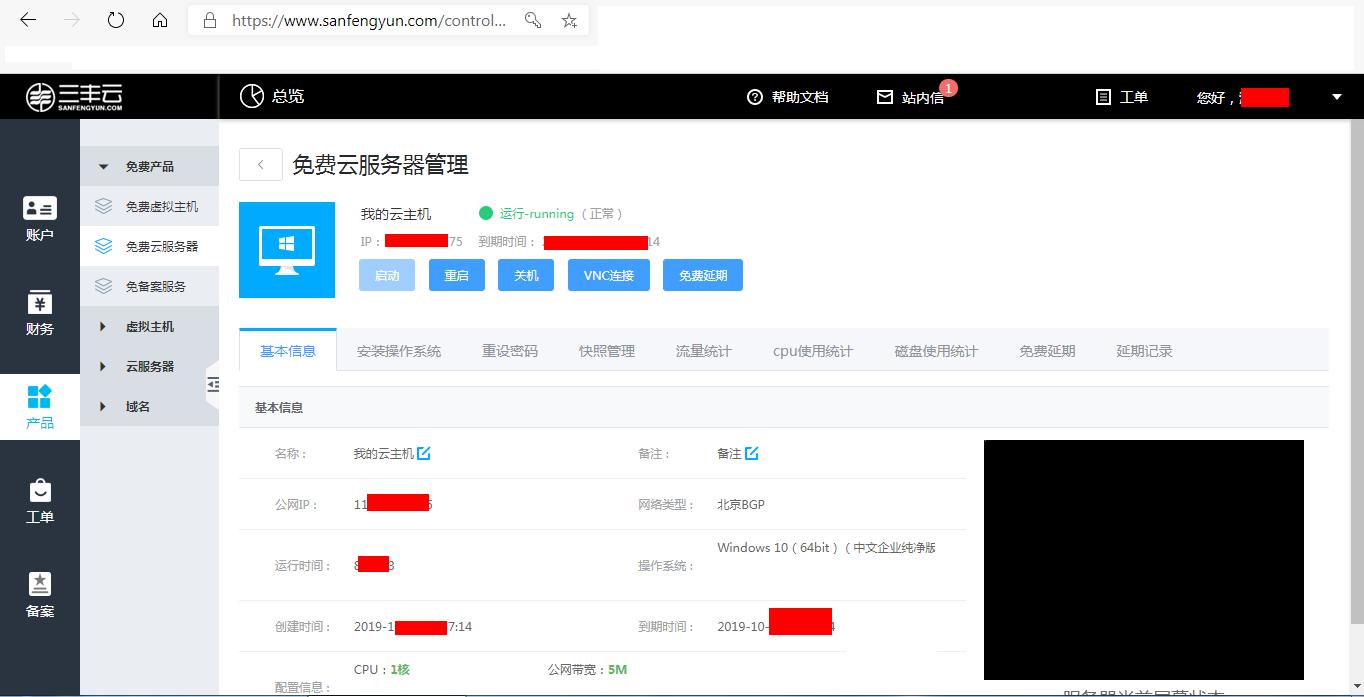Edit the 备注 remark field icon
Image resolution: width=1364 pixels, height=697 pixels.
754,452
